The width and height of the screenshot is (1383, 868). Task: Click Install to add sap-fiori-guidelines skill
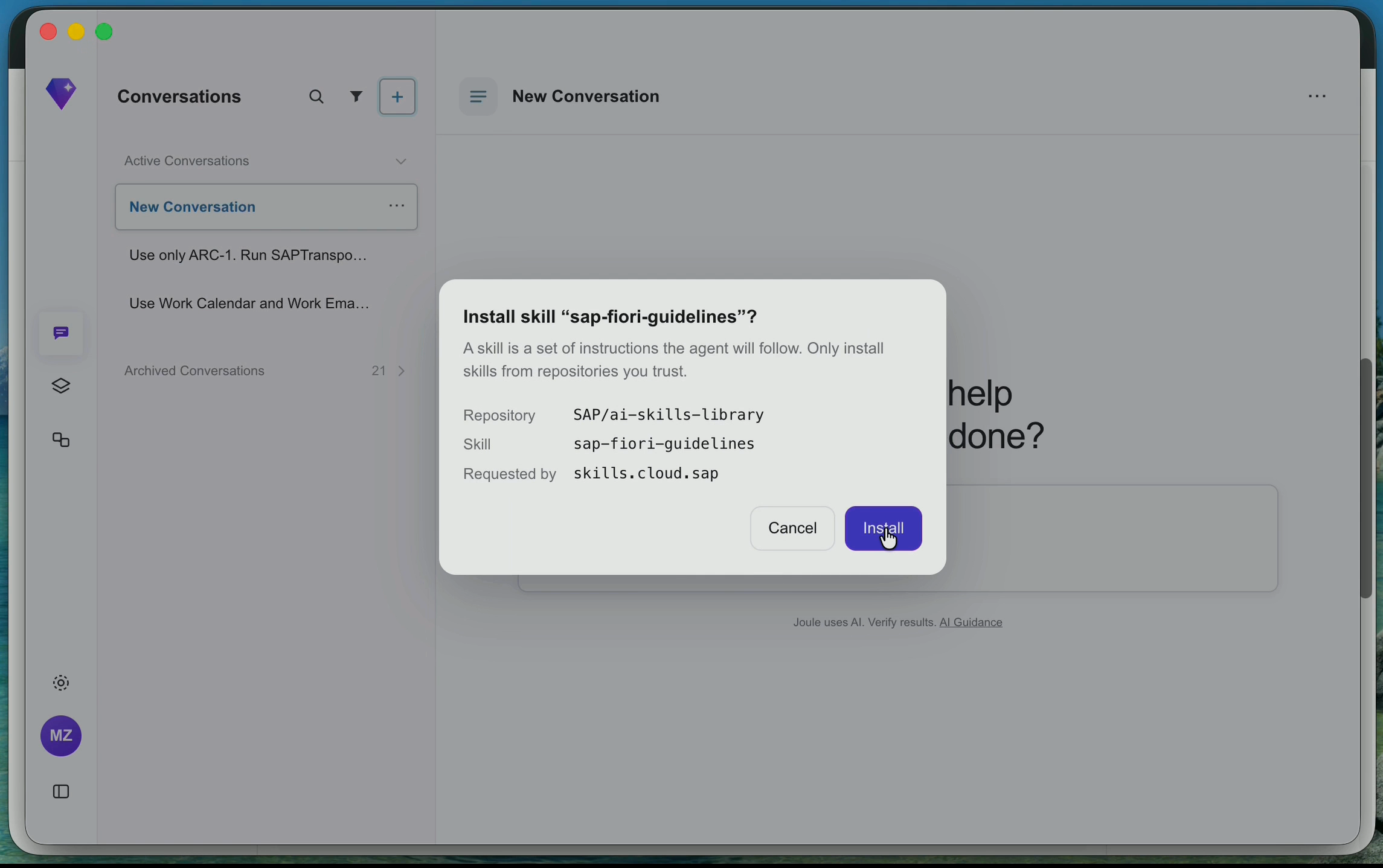883,528
